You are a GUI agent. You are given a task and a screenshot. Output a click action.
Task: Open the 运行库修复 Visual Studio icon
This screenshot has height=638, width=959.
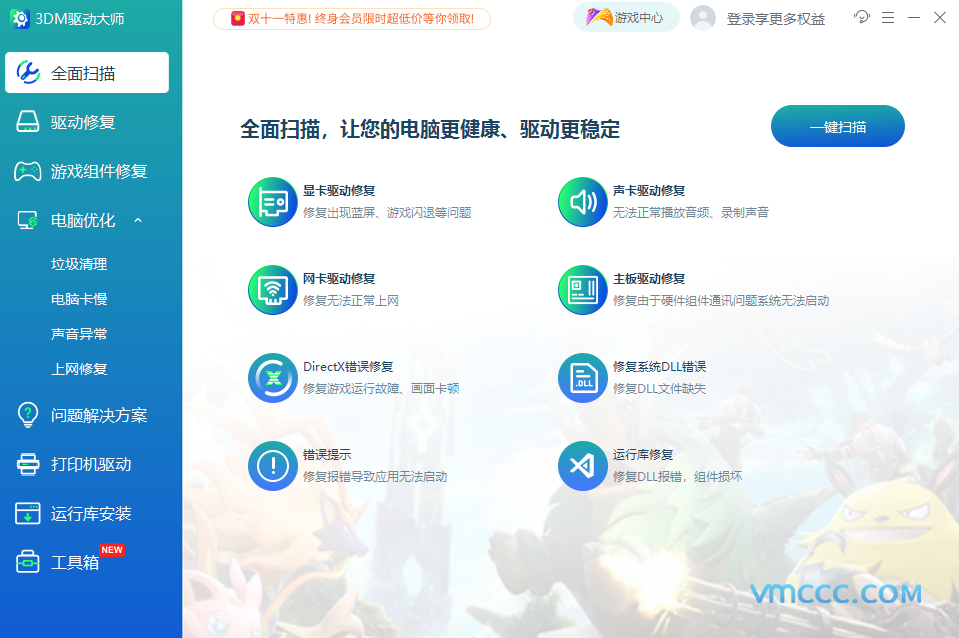tap(583, 466)
